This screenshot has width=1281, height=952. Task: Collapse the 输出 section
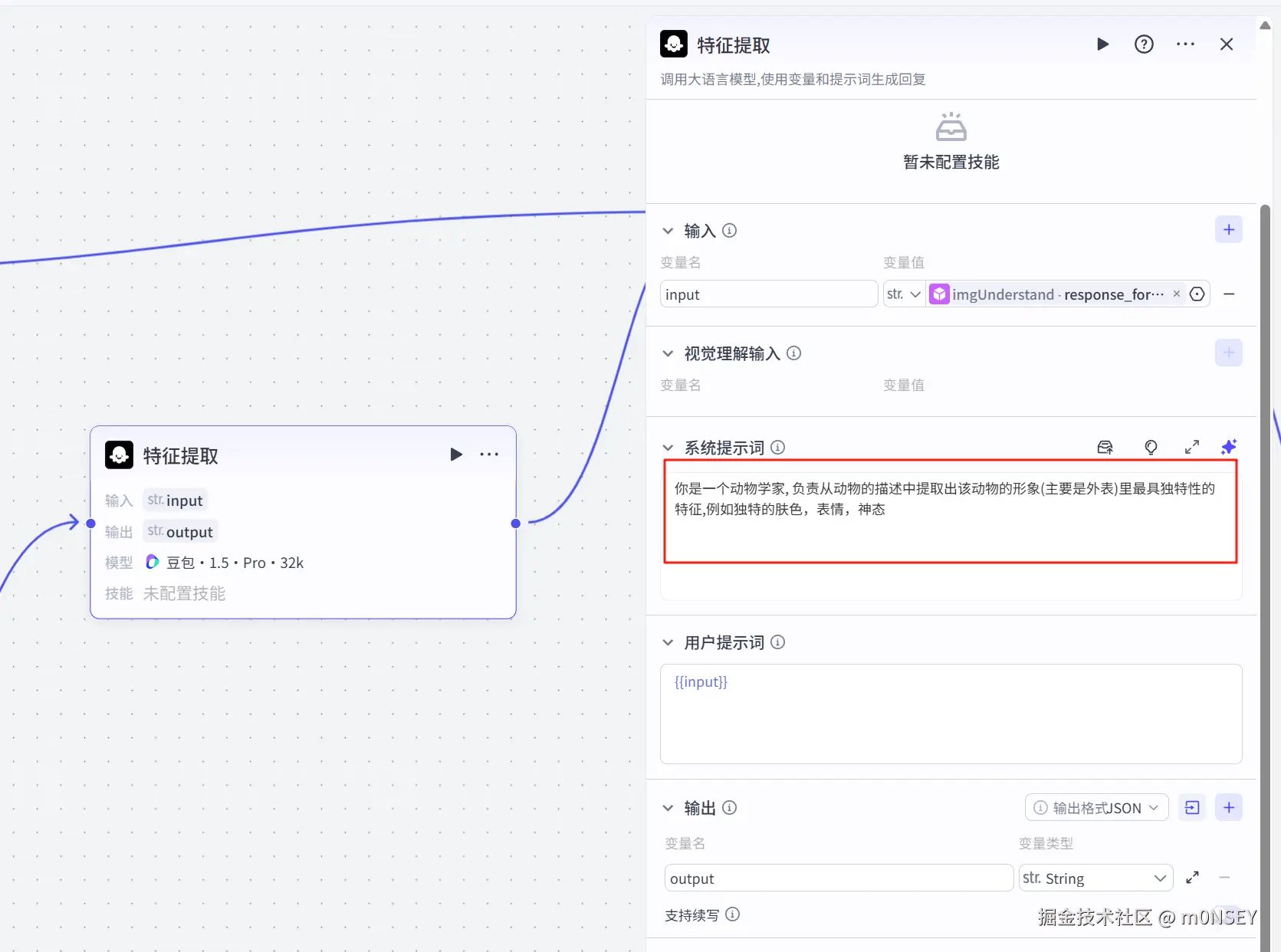[668, 808]
